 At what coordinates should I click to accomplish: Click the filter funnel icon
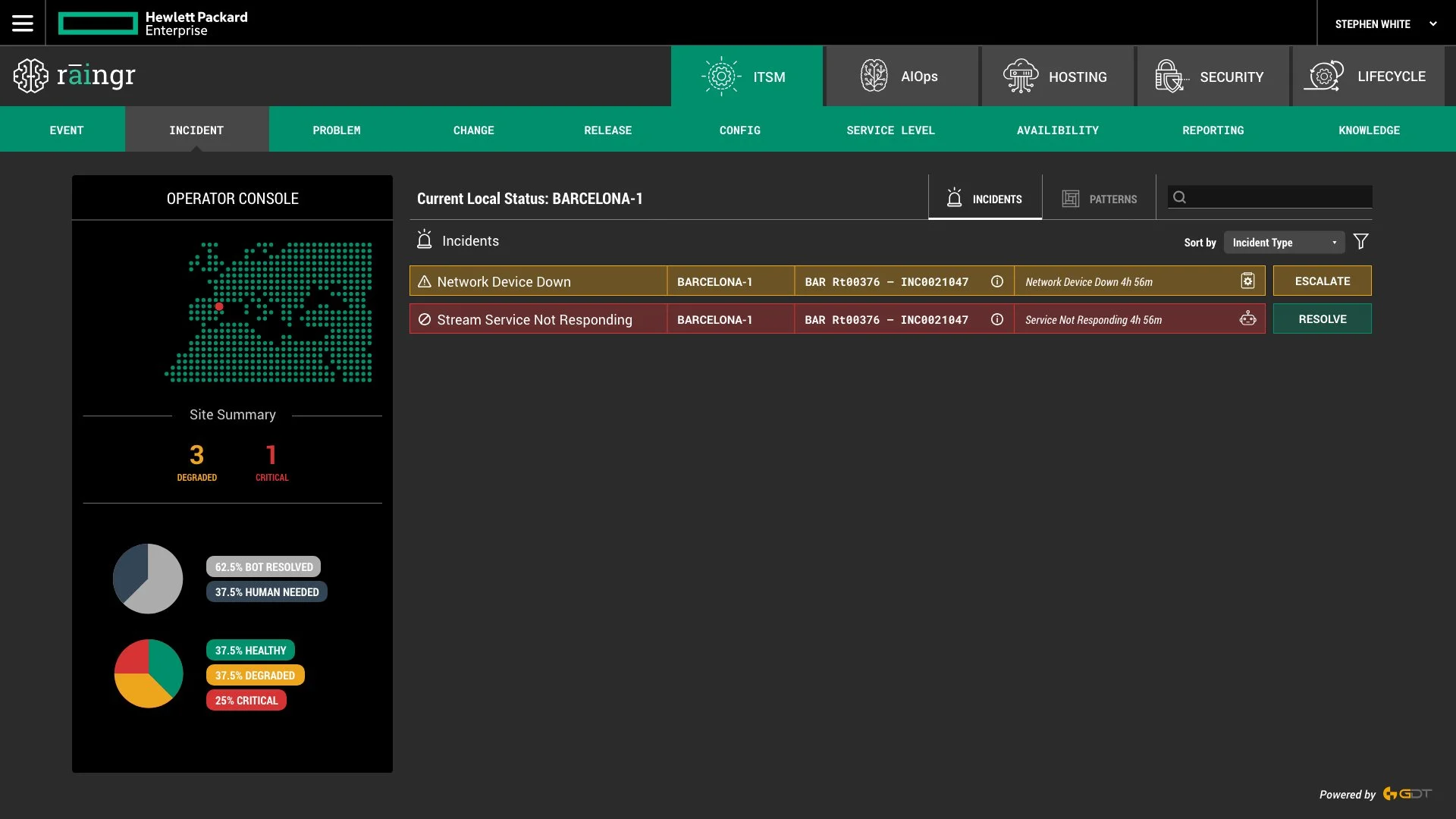click(1361, 242)
